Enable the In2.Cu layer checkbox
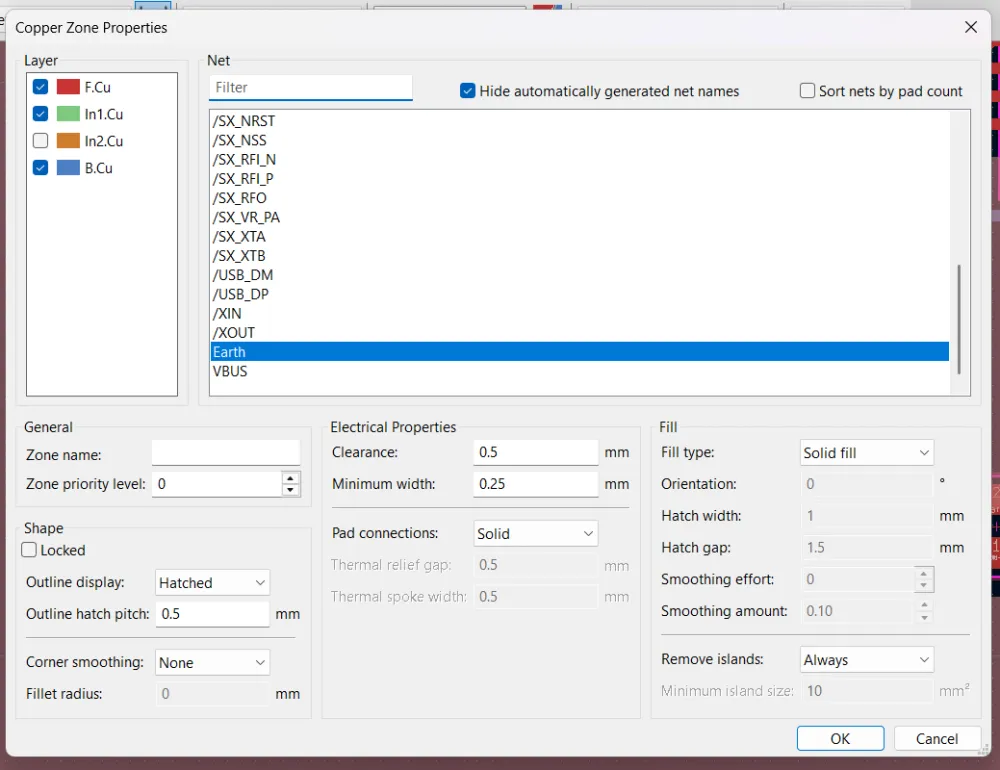The image size is (1000, 770). [40, 140]
